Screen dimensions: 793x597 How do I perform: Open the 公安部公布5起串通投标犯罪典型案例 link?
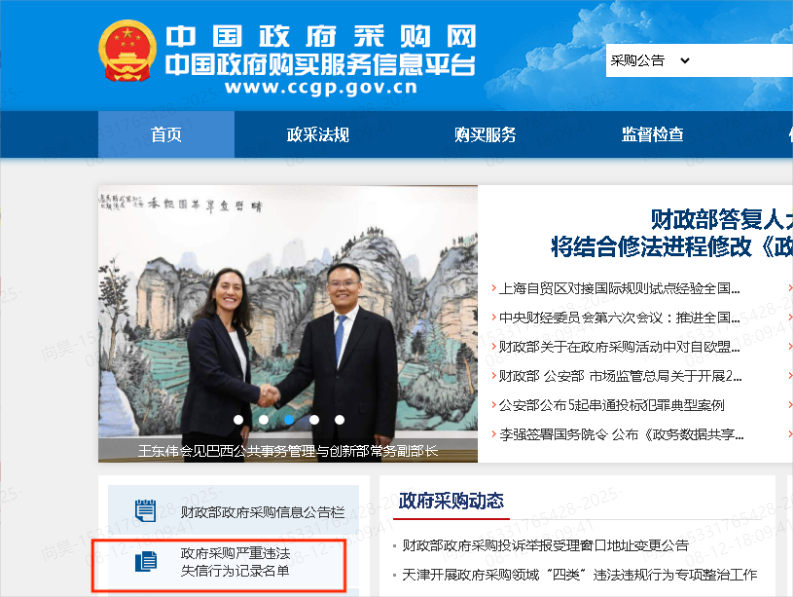point(611,405)
